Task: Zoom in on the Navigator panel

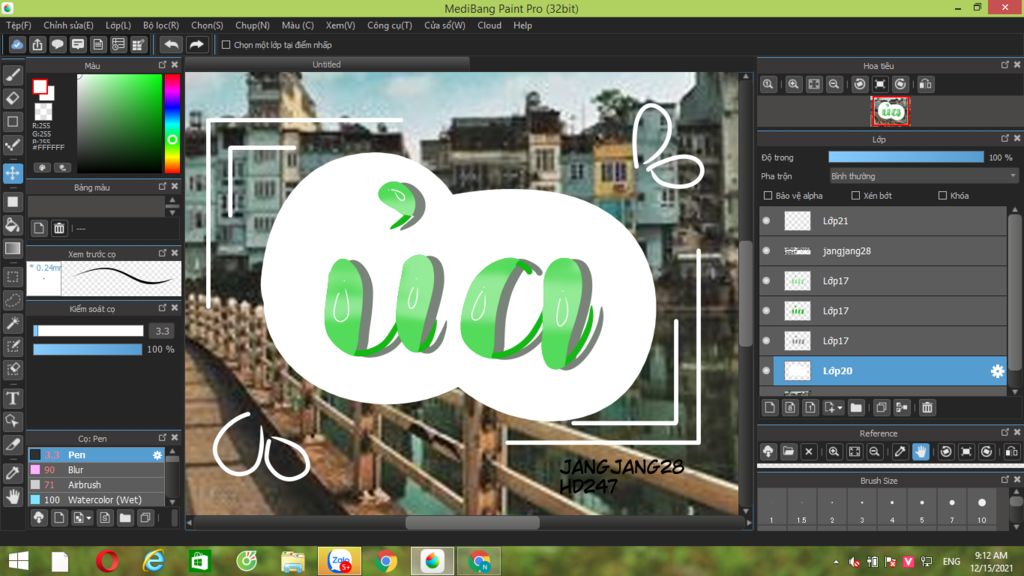Action: coord(793,84)
